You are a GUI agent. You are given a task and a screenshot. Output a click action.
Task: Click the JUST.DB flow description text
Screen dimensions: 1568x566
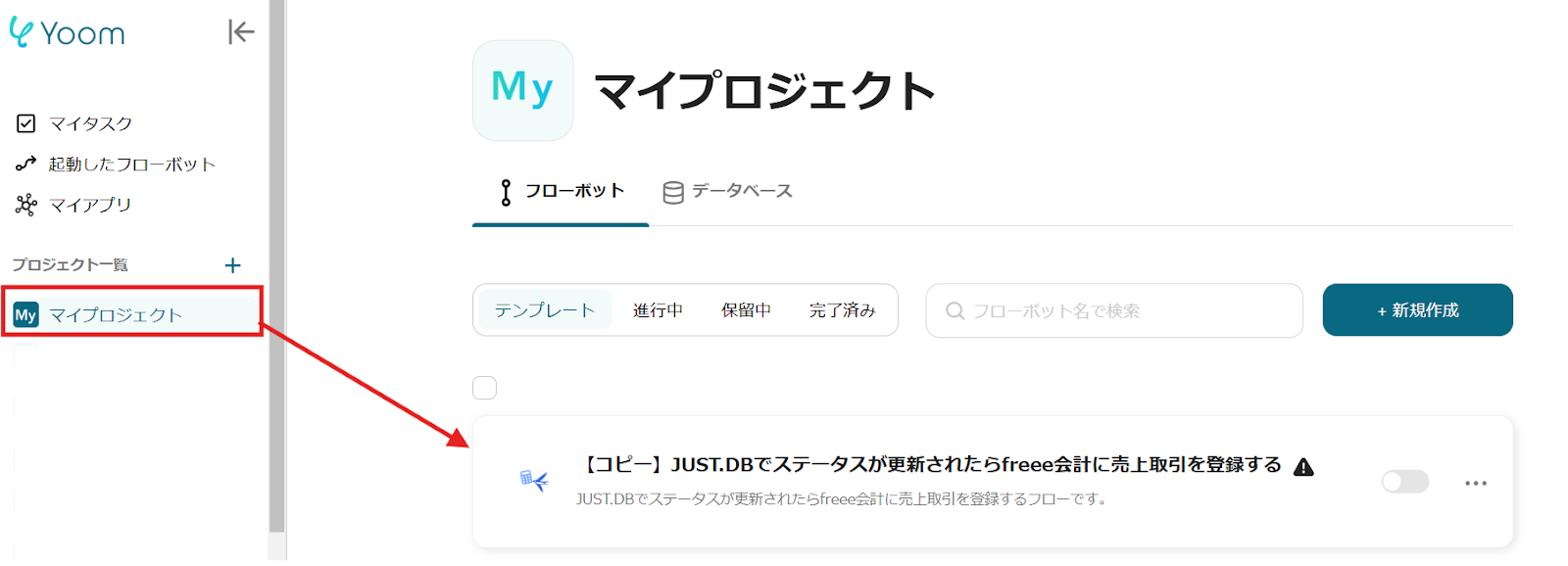pyautogui.click(x=842, y=499)
